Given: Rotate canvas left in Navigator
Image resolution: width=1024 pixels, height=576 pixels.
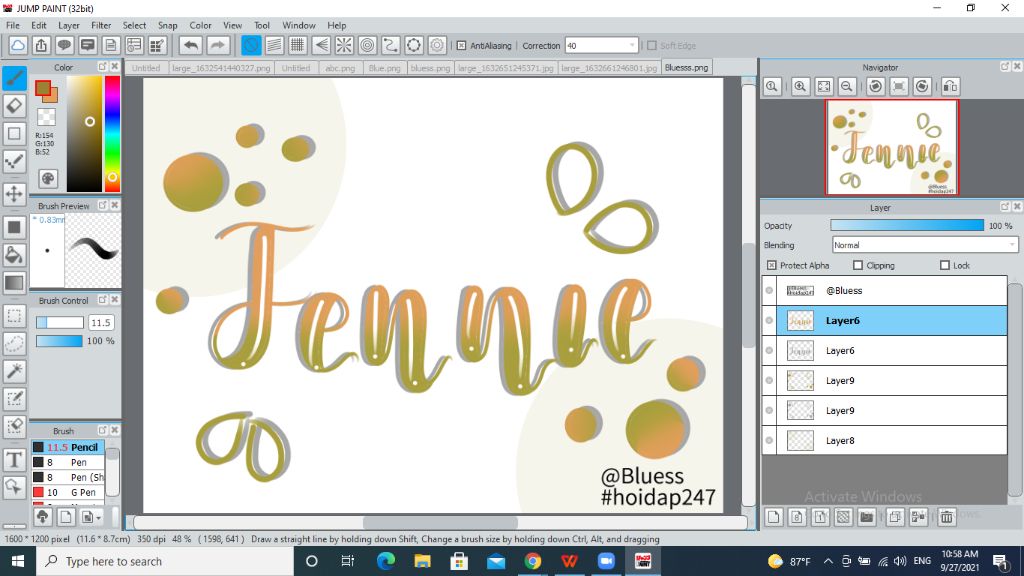Looking at the screenshot, I should pos(876,86).
